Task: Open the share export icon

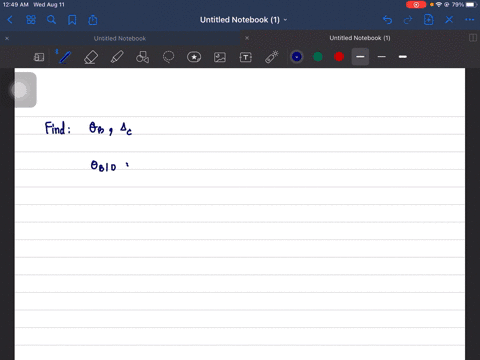Action: click(93, 20)
